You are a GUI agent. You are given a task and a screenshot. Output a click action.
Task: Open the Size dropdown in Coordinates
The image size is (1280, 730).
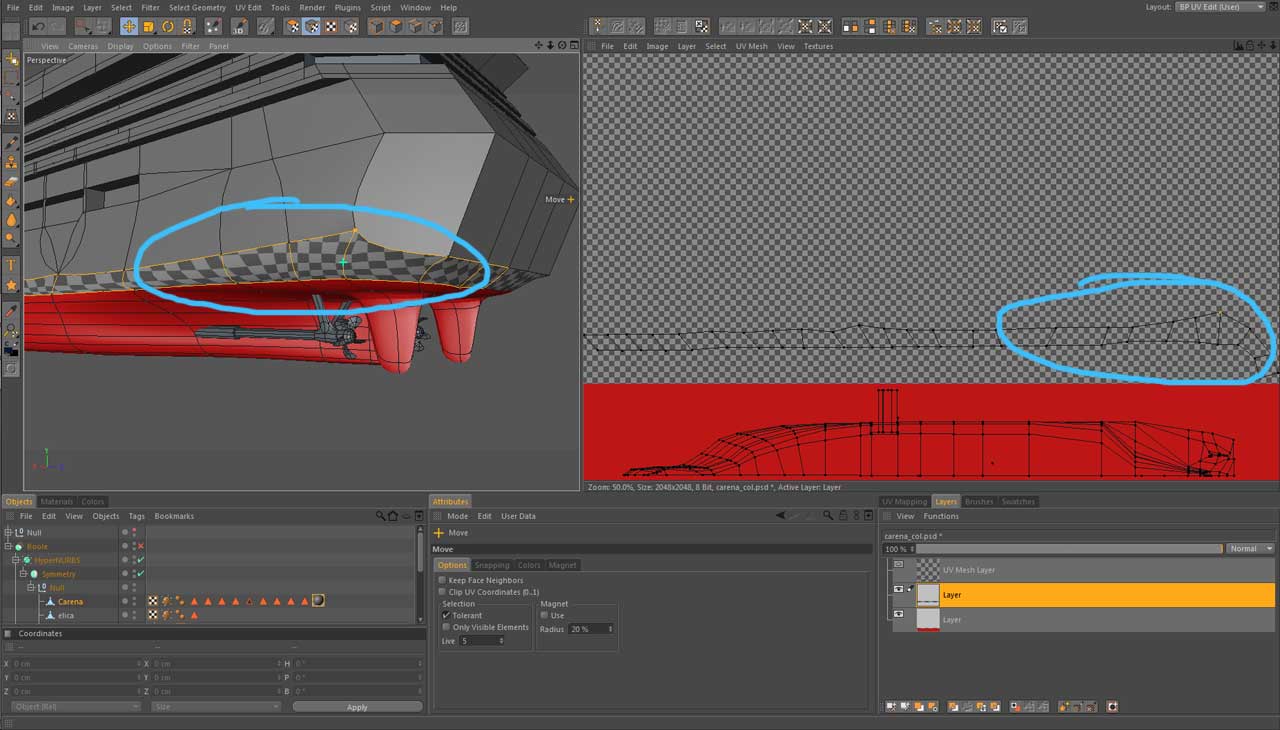pyautogui.click(x=216, y=707)
